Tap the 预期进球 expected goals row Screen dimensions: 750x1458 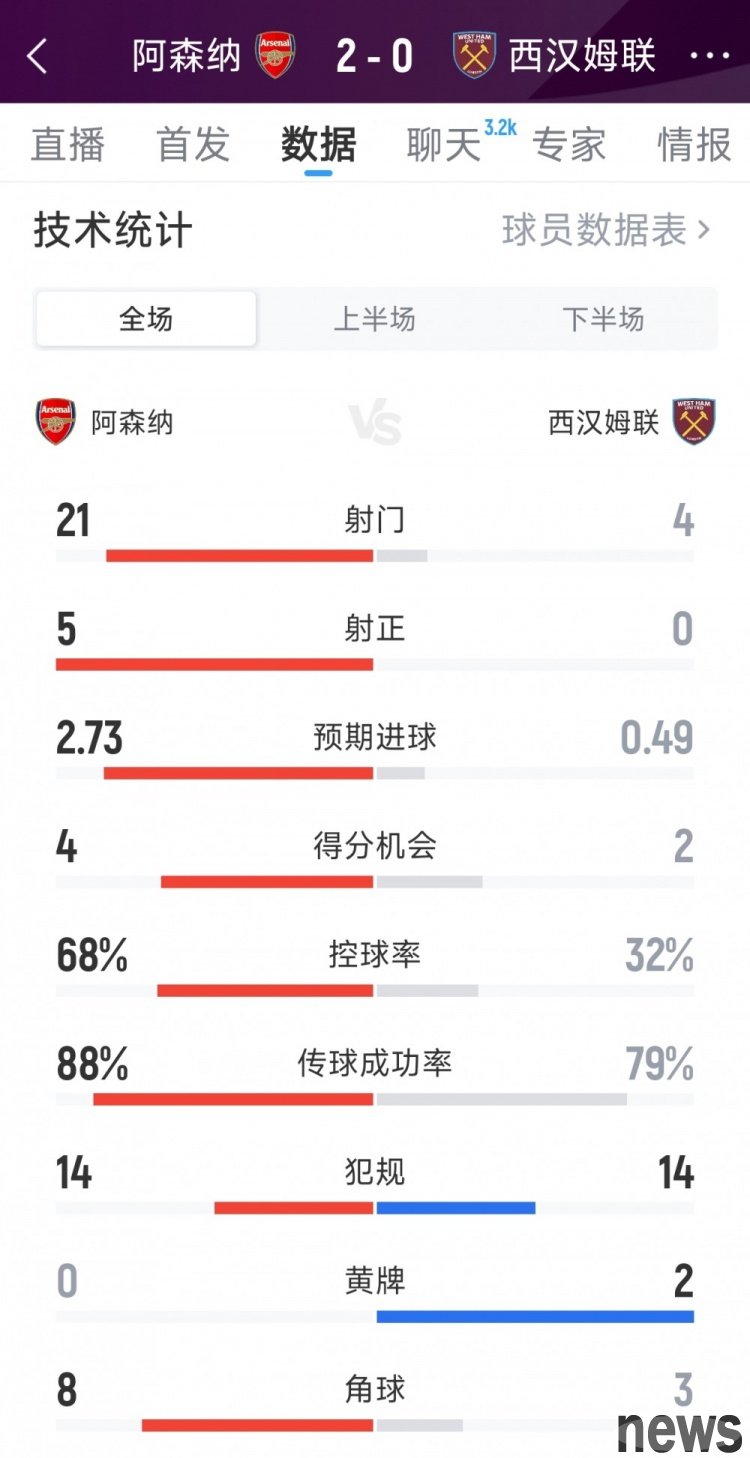tap(375, 738)
